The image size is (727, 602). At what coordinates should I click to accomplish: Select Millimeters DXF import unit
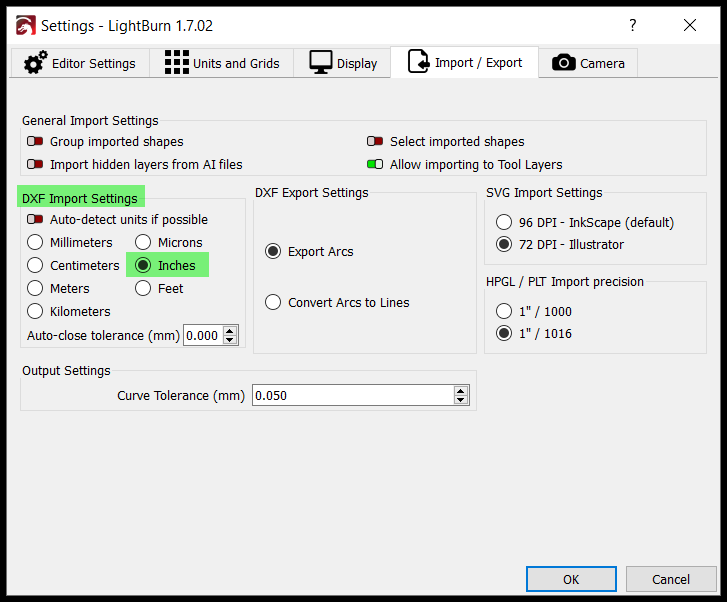pyautogui.click(x=35, y=242)
